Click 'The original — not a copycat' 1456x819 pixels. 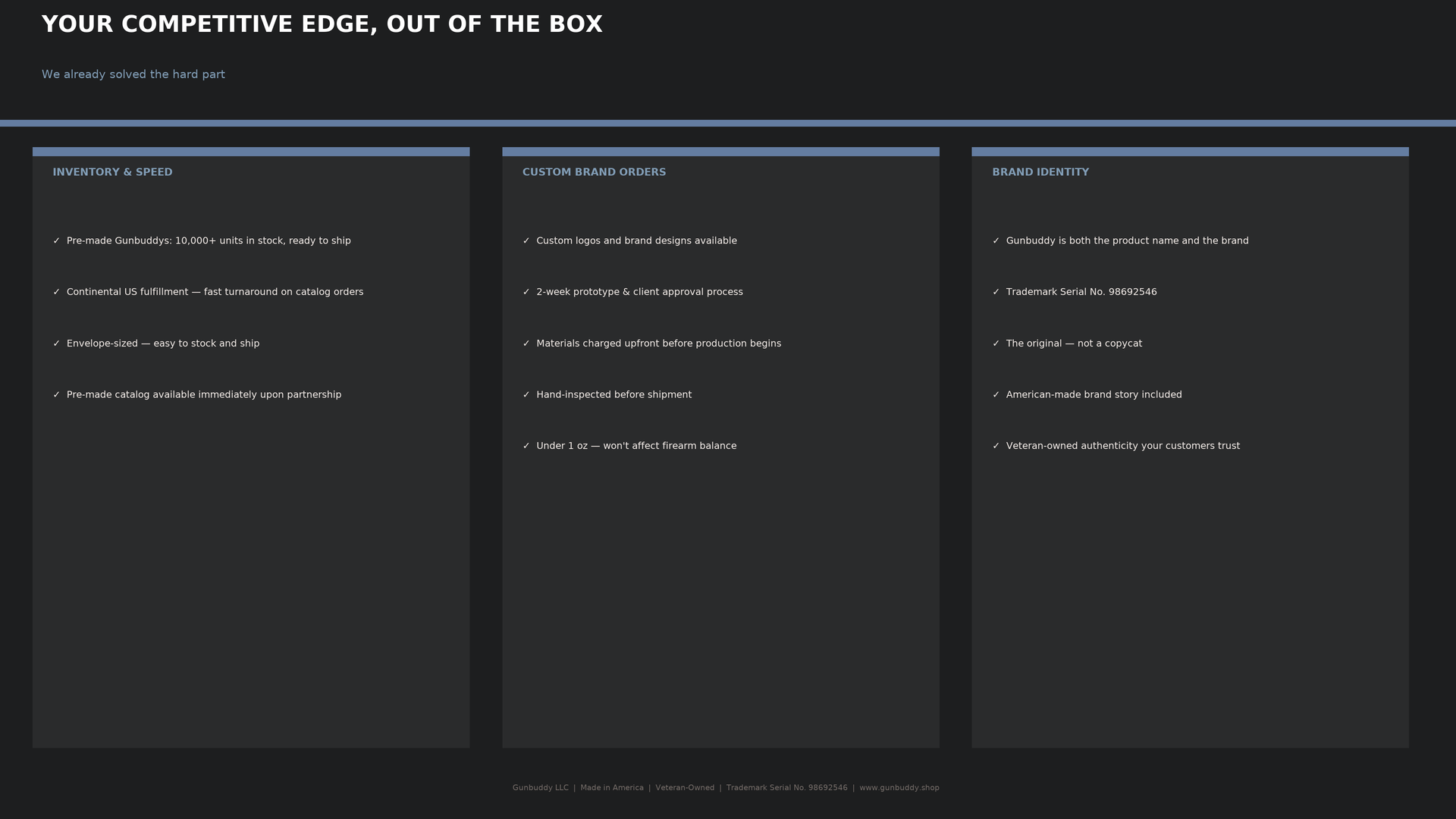(x=1074, y=344)
